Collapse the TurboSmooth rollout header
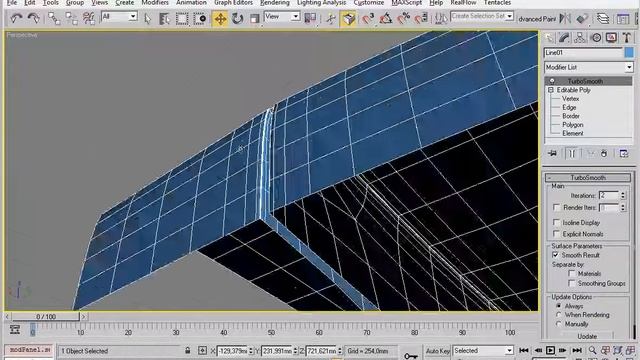 coord(588,178)
